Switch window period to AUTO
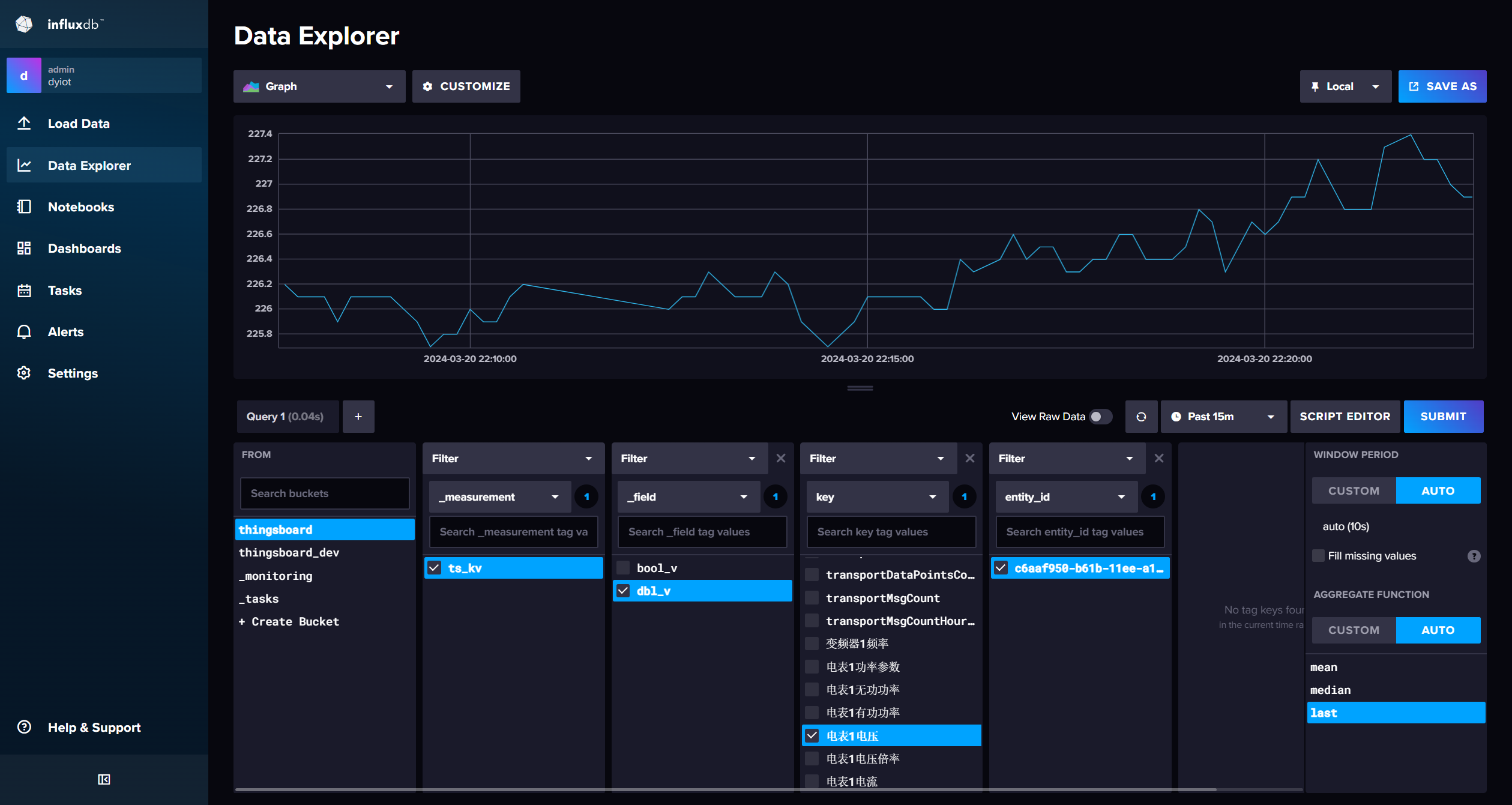This screenshot has width=1512, height=805. pos(1438,490)
